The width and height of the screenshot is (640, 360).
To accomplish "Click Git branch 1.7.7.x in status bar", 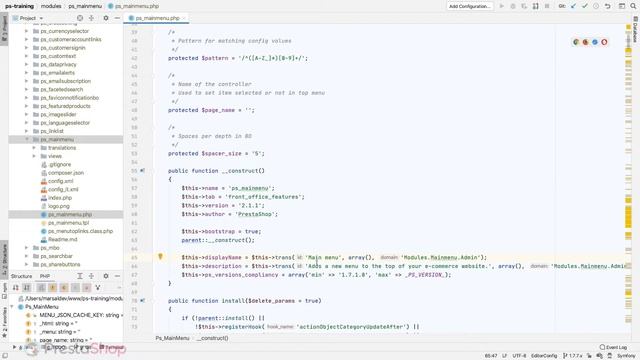I will point(573,356).
